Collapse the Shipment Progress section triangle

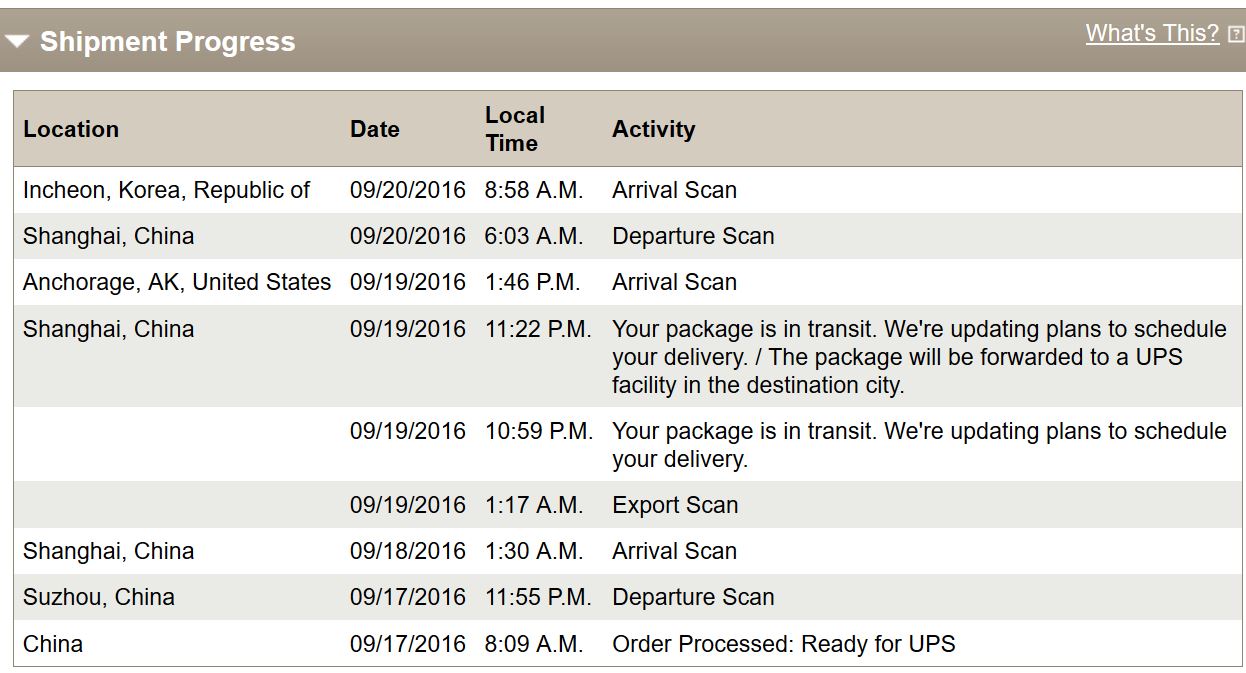[17, 42]
